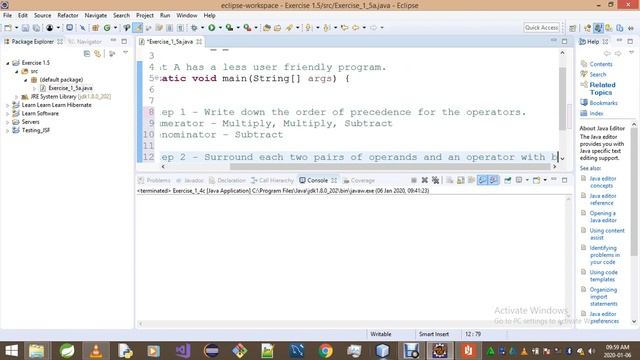Collapse the Exercise 1.5 project node
640x360 pixels.
(7, 63)
